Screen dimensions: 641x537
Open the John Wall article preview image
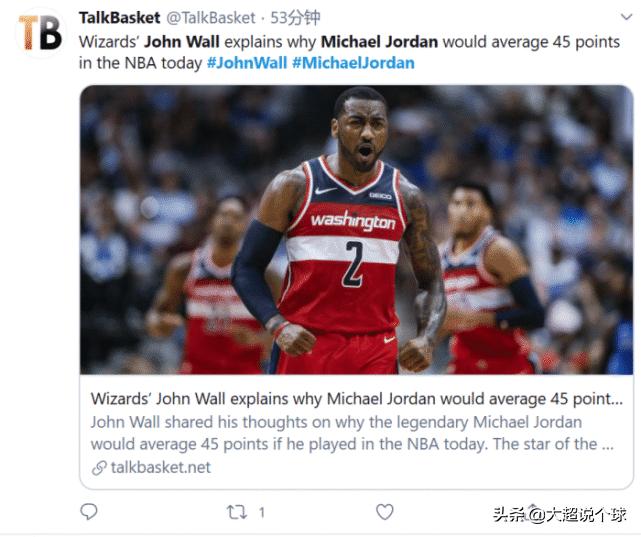[356, 230]
